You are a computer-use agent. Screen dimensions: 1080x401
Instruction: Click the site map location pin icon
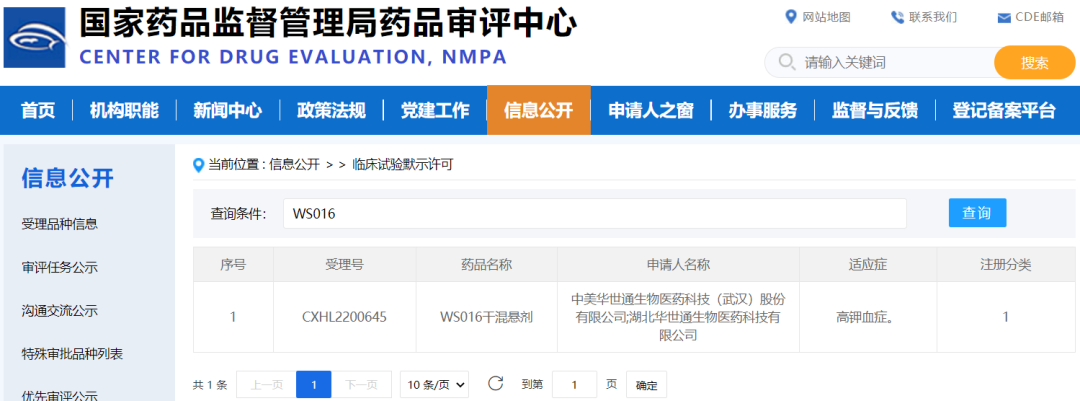click(x=791, y=17)
